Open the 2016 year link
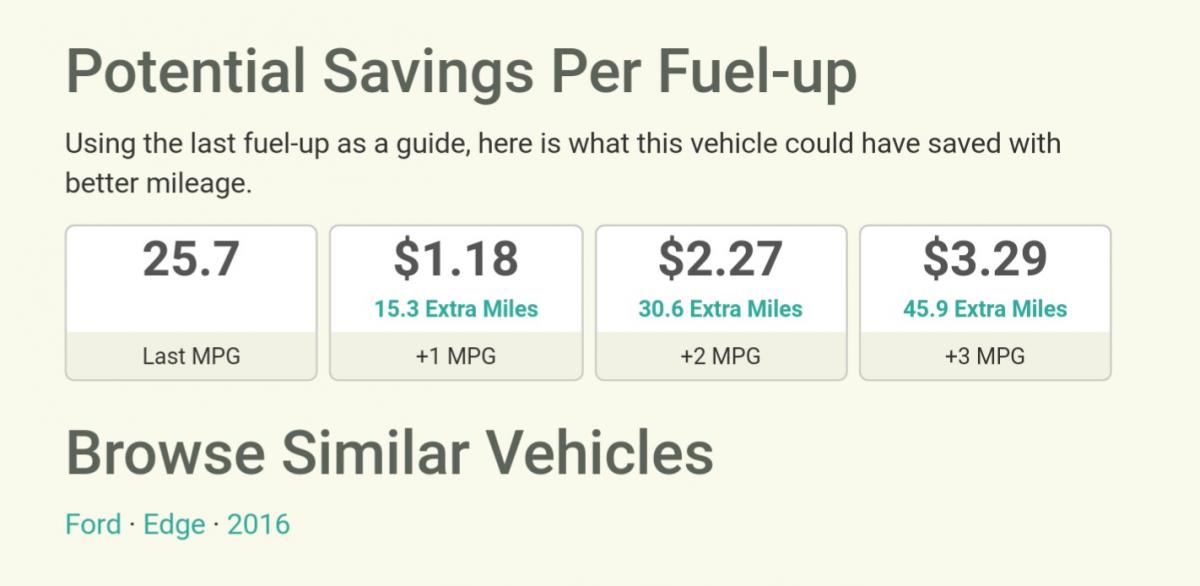This screenshot has width=1200, height=586. (258, 524)
